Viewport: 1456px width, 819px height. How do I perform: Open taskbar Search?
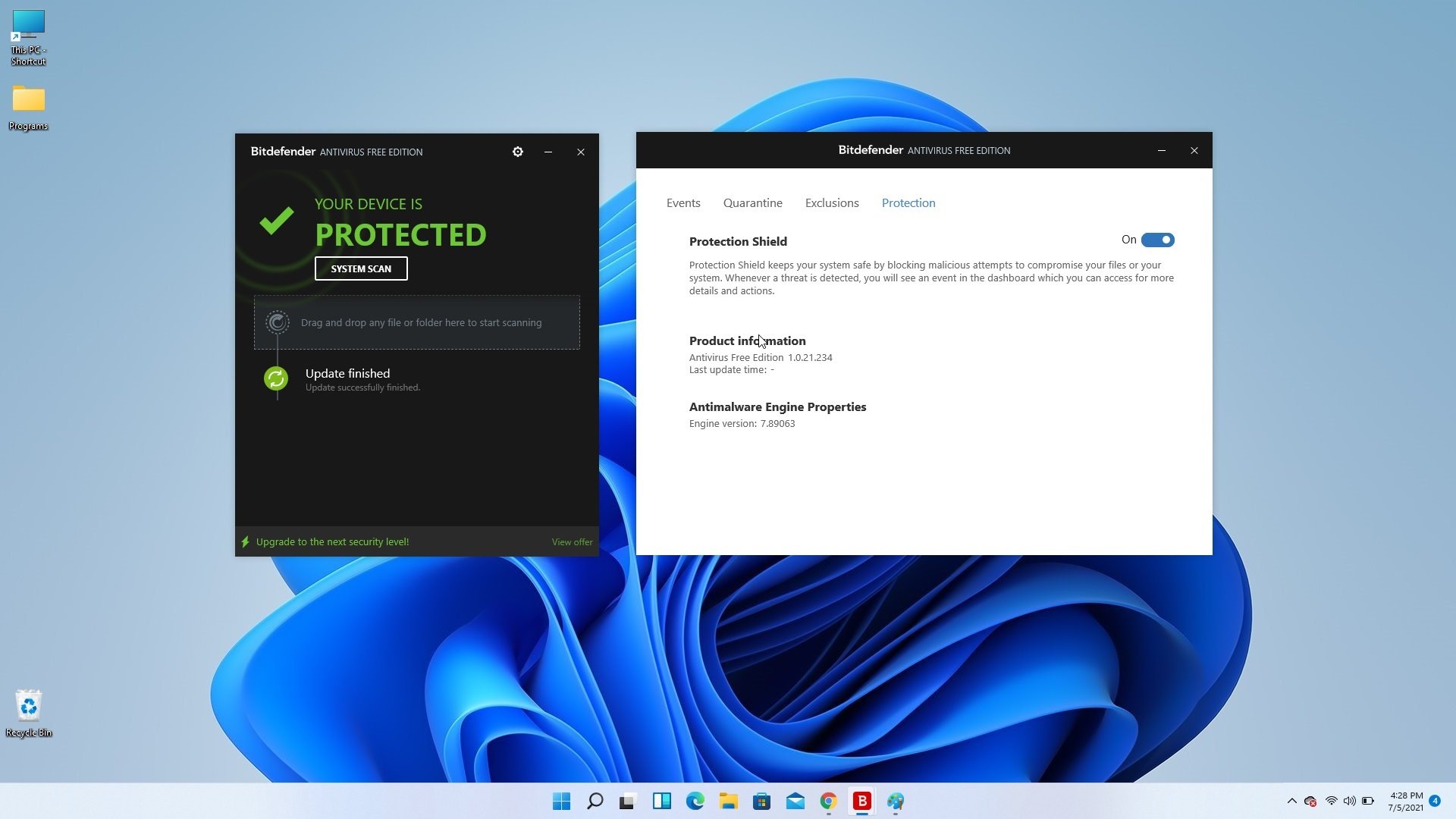(x=595, y=801)
